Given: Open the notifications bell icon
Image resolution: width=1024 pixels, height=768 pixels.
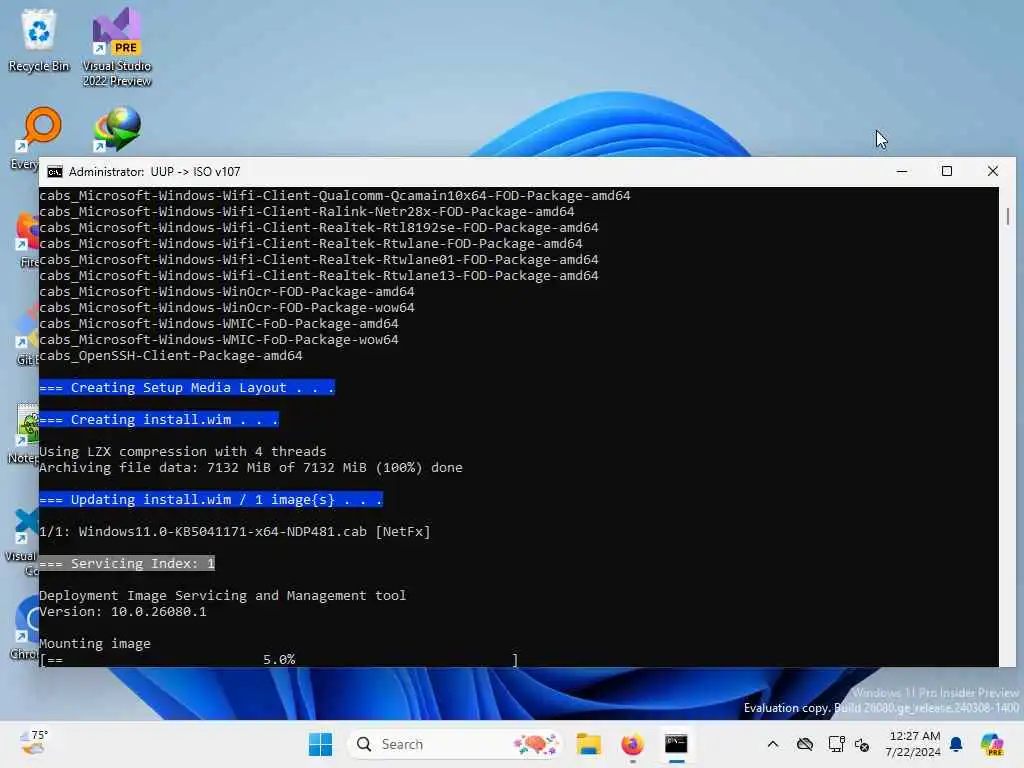Looking at the screenshot, I should click(x=956, y=744).
